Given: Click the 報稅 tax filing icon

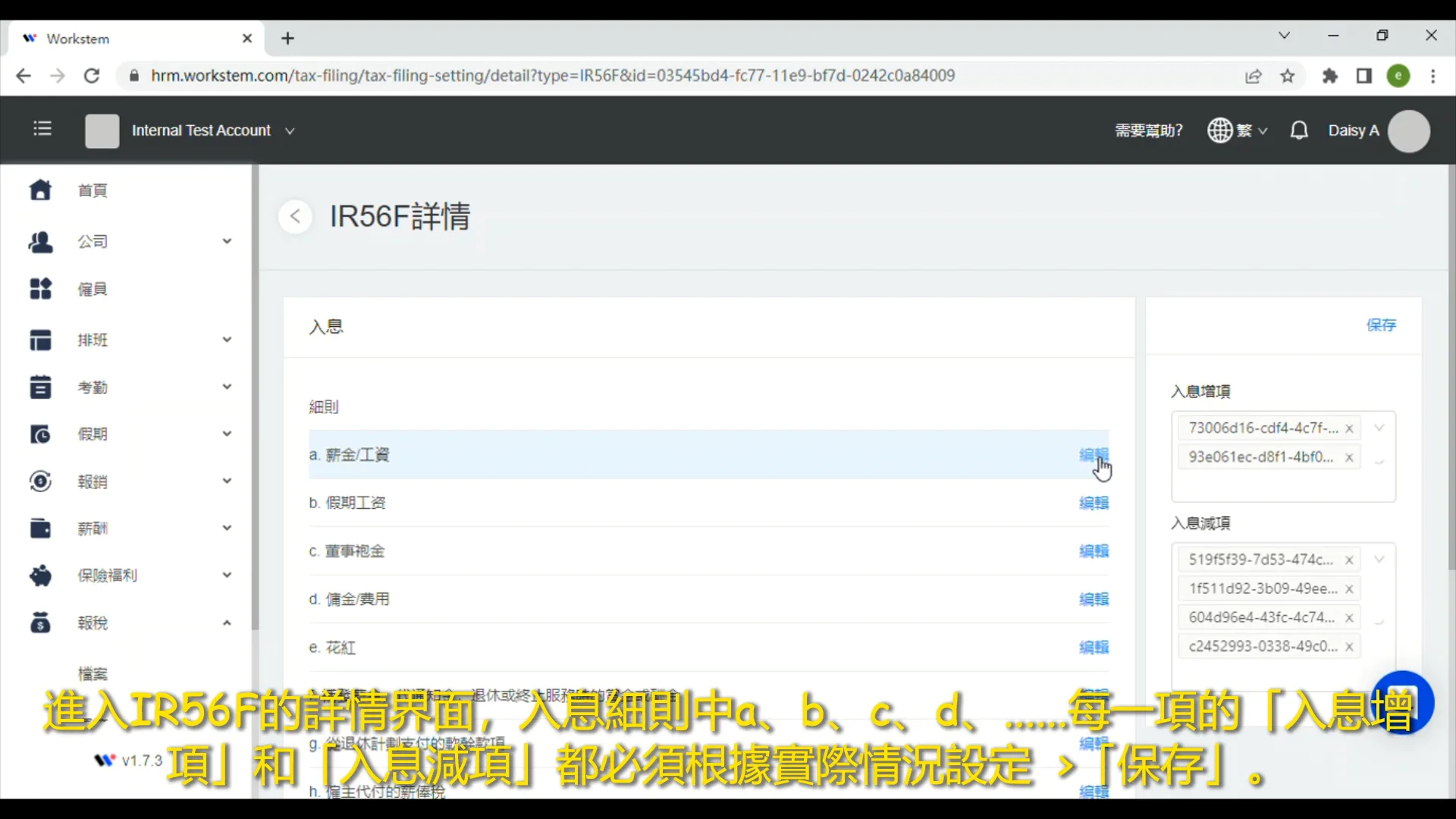Looking at the screenshot, I should pos(40,623).
